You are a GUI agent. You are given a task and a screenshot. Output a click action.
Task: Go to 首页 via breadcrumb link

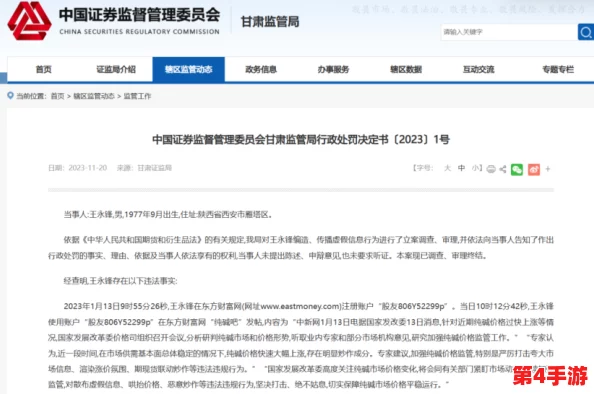[x=58, y=96]
